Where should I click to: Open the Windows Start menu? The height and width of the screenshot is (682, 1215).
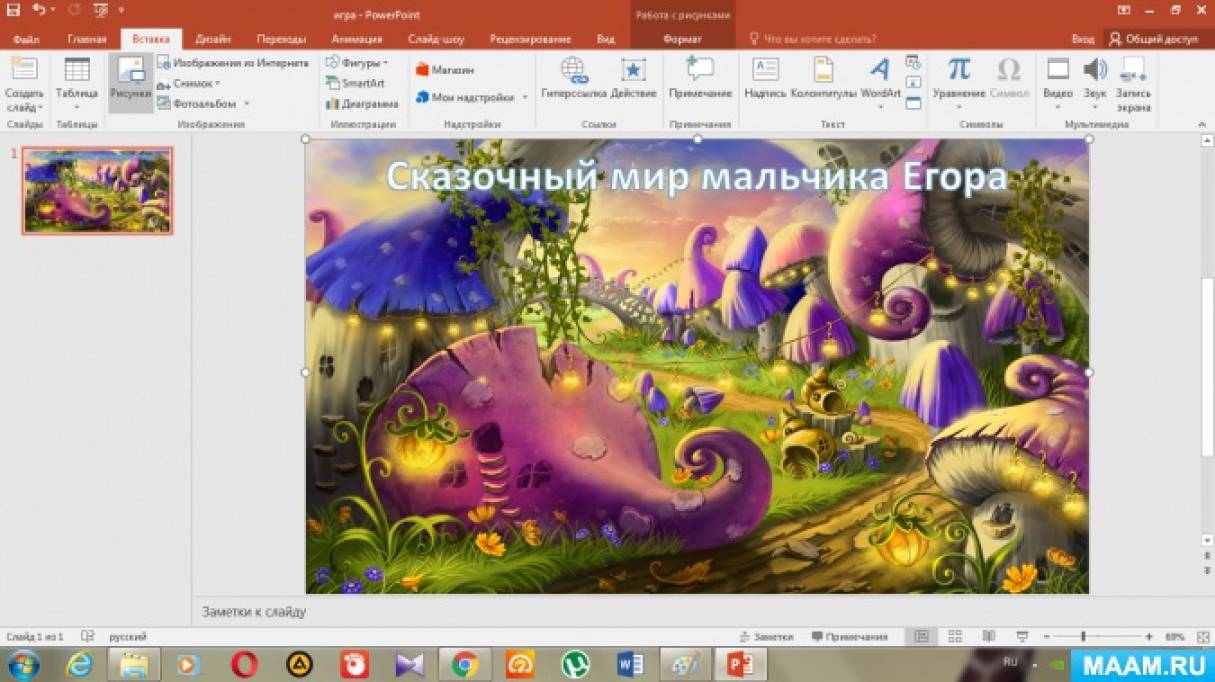point(24,664)
